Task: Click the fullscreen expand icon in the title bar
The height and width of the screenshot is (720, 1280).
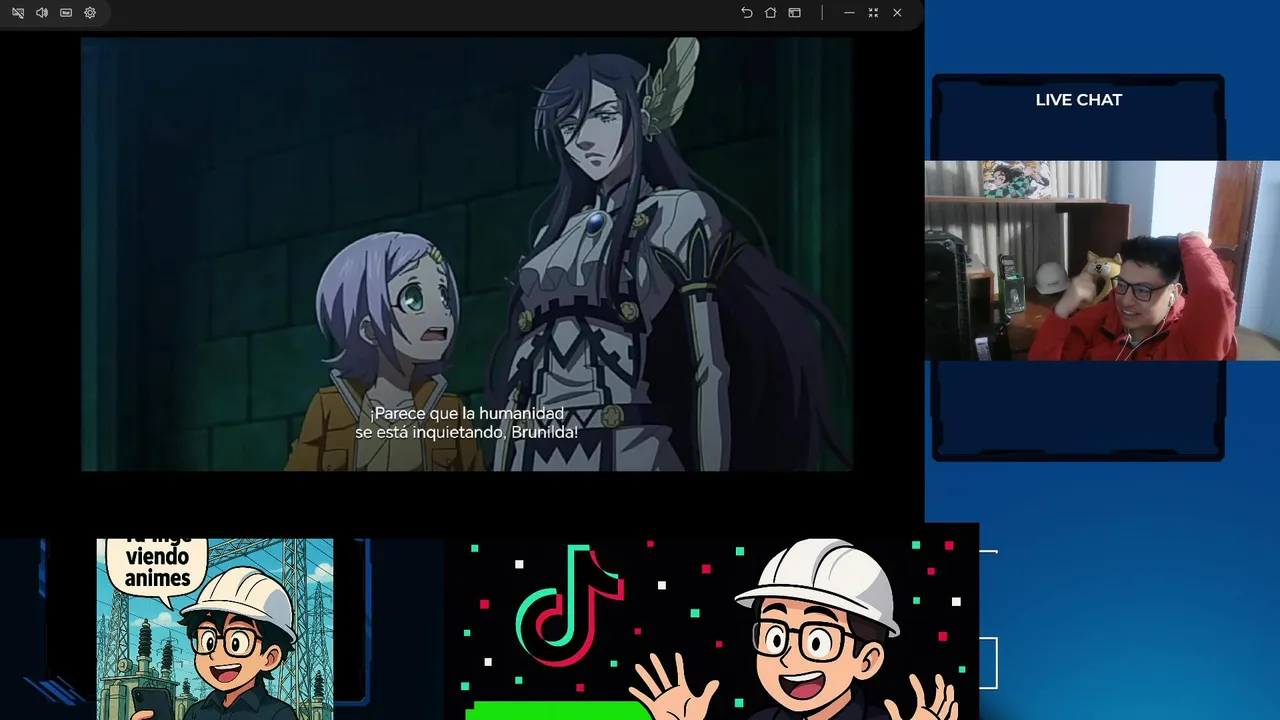Action: click(x=873, y=13)
